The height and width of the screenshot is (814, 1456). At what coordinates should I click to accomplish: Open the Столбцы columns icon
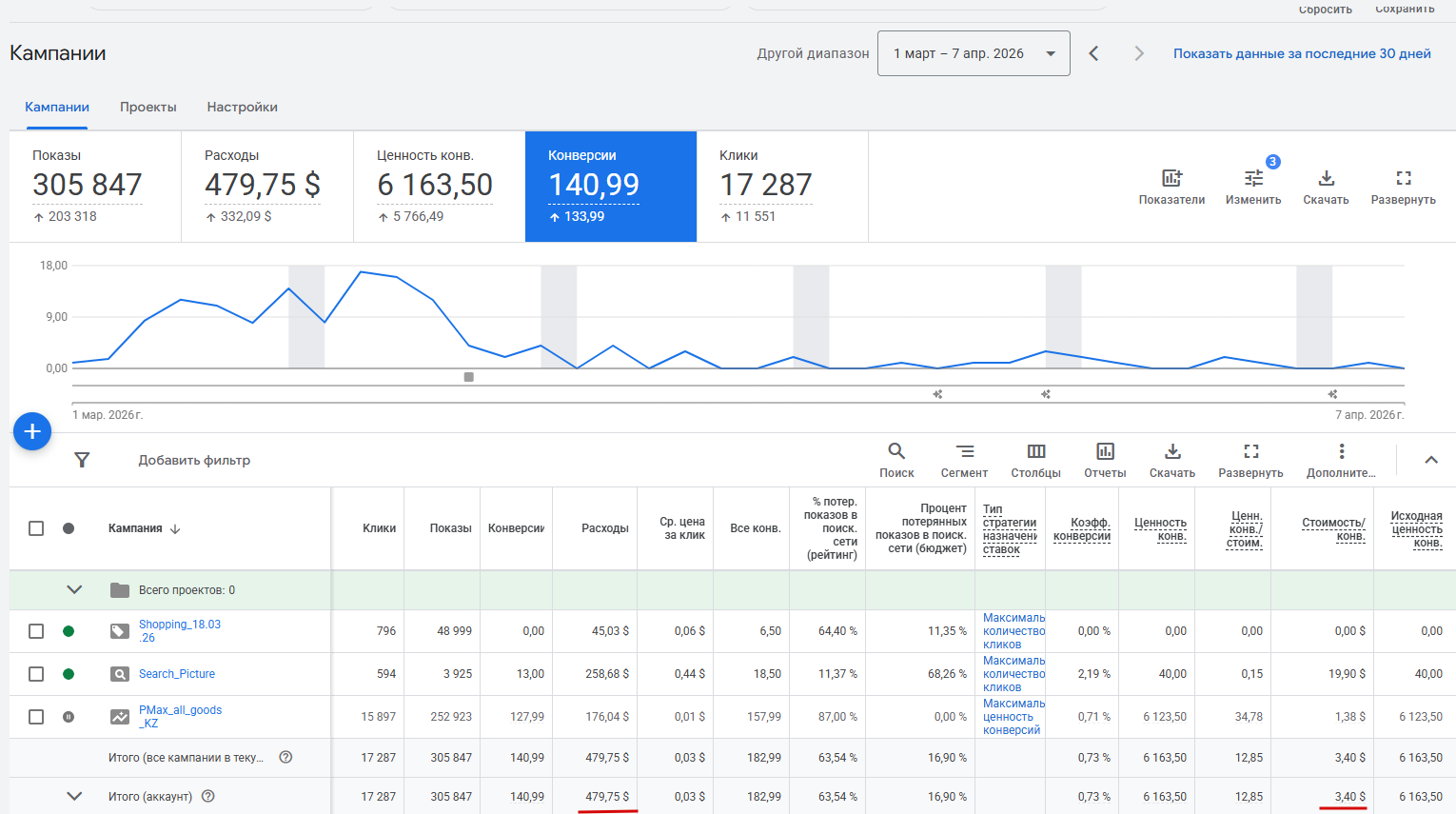click(1036, 451)
